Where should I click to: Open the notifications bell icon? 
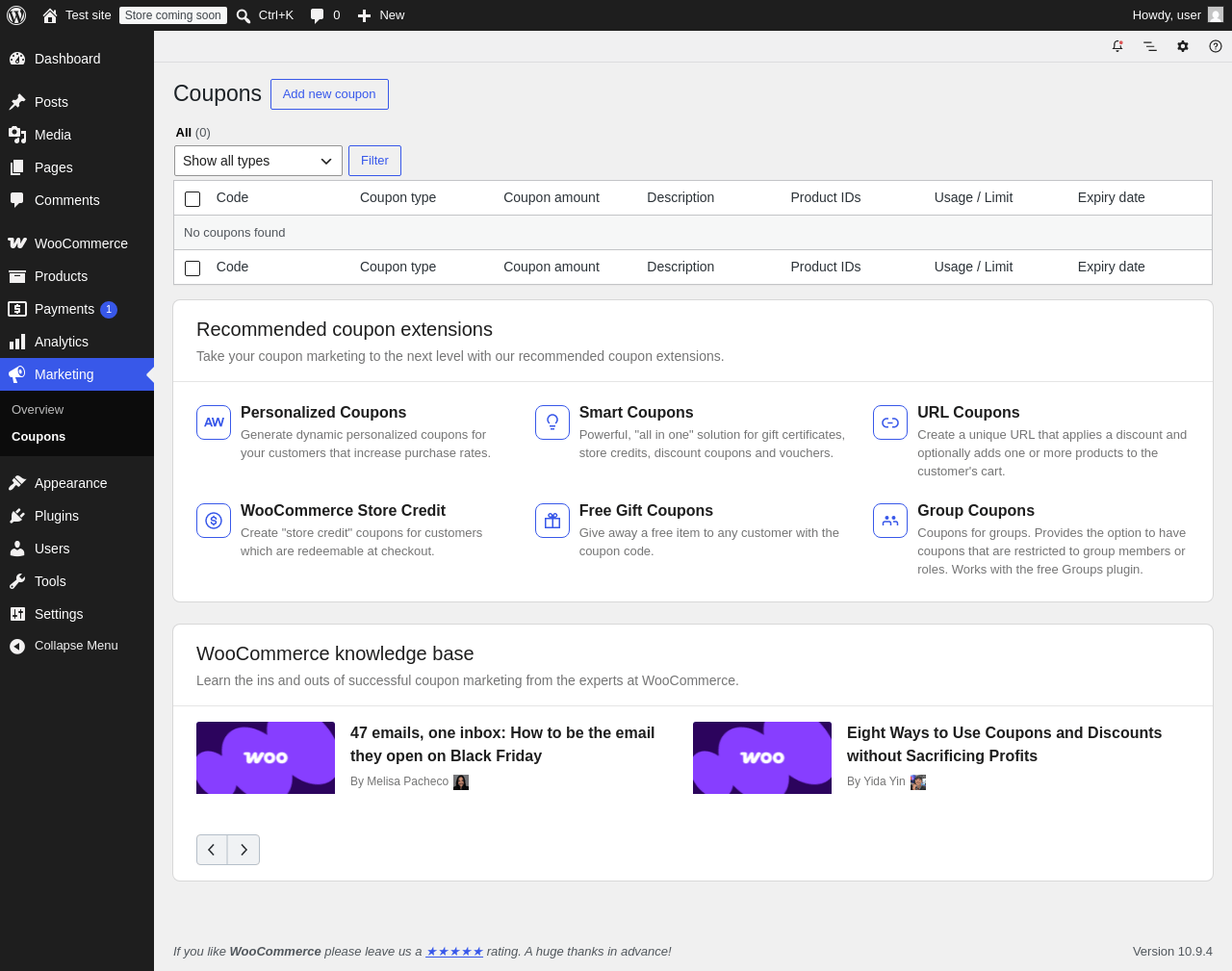[1117, 46]
